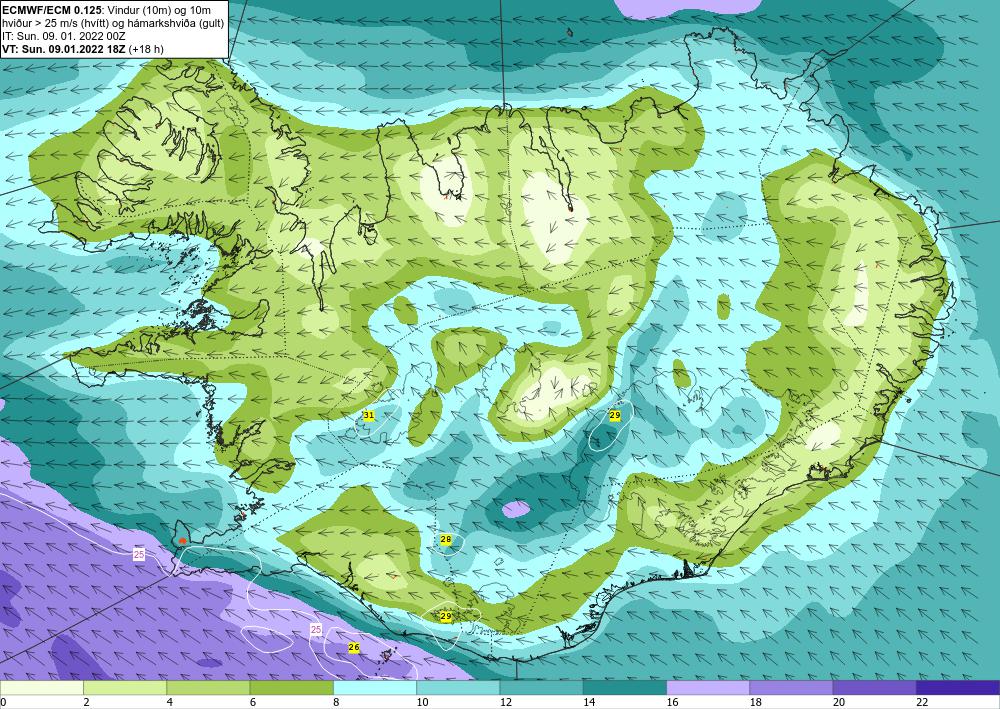Select the 20–22 m/s violet legend swatch

point(874,688)
